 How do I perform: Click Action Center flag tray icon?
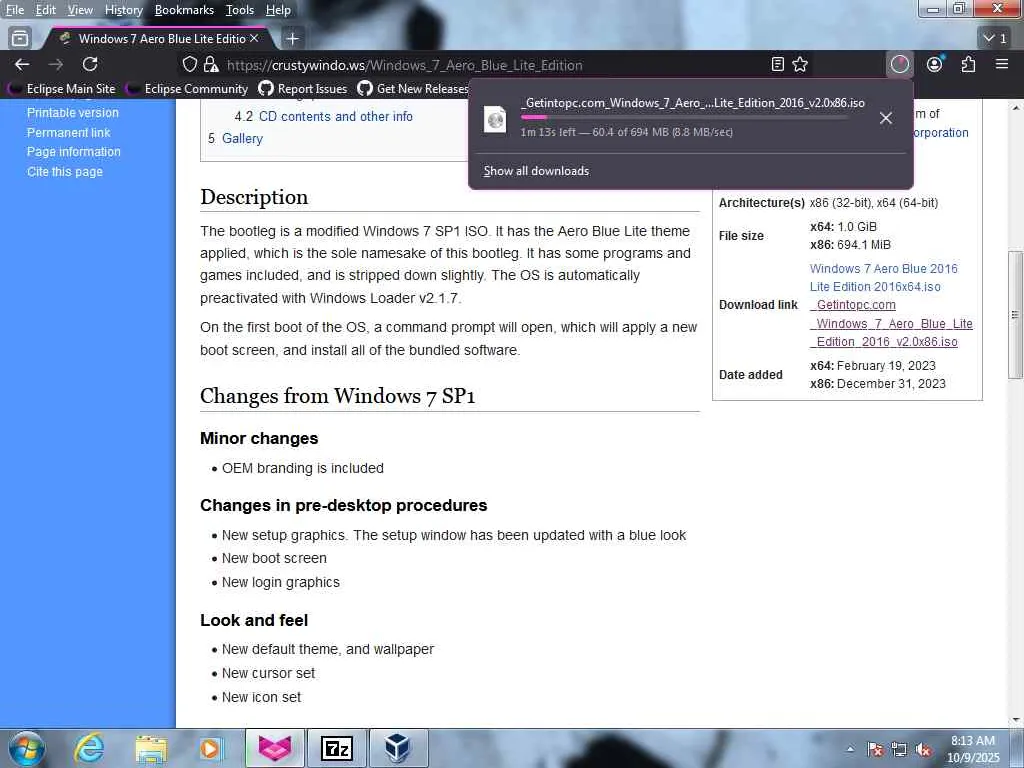coord(875,749)
